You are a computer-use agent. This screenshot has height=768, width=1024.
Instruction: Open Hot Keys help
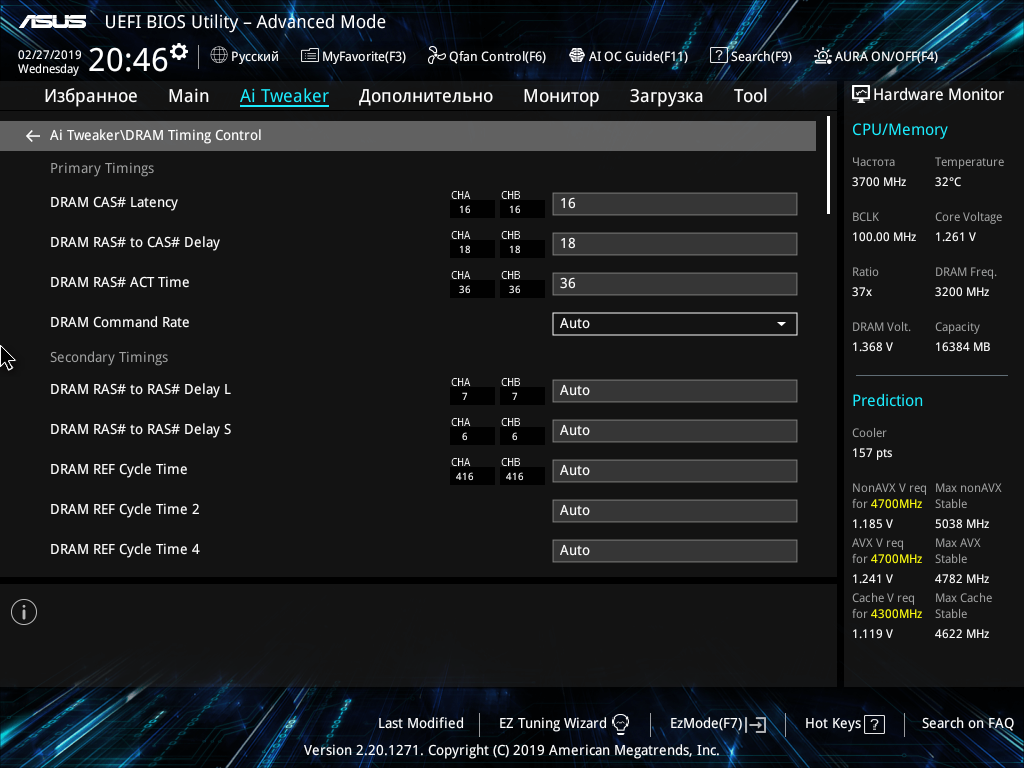pyautogui.click(x=844, y=724)
